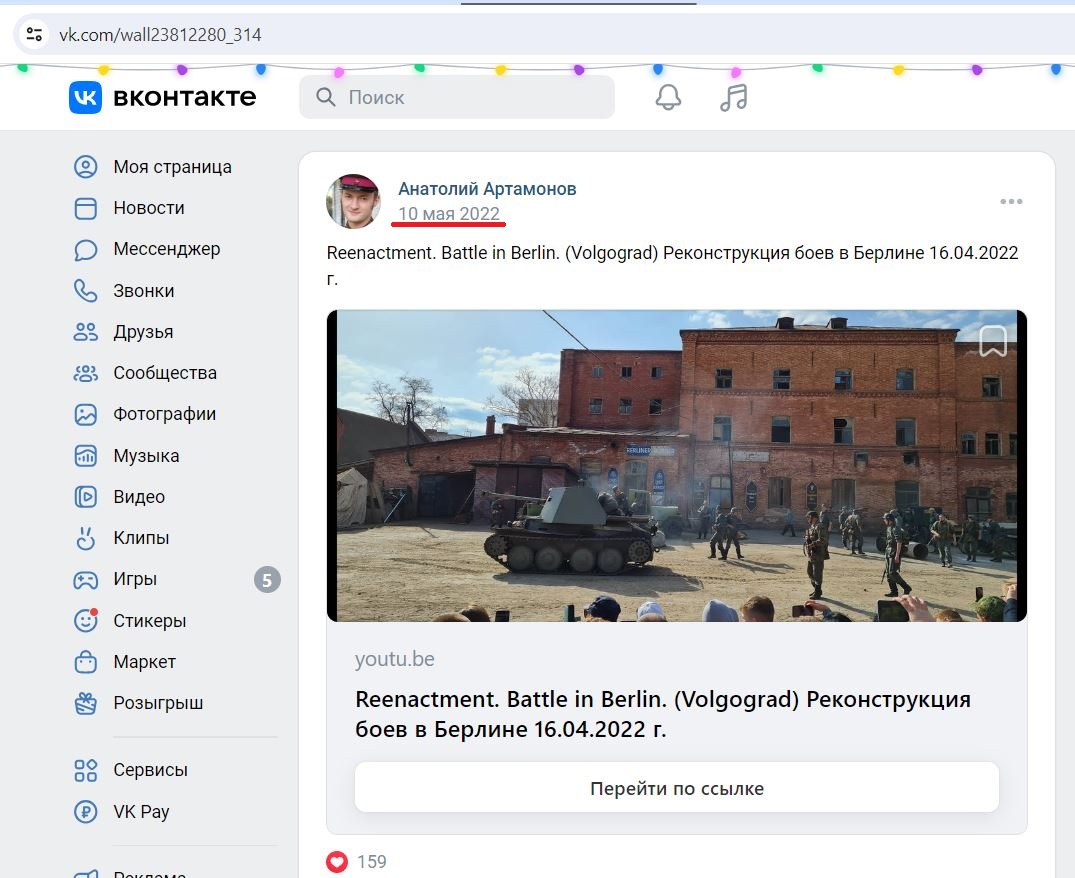Click the Сообщества group icon
The image size is (1075, 878).
86,374
